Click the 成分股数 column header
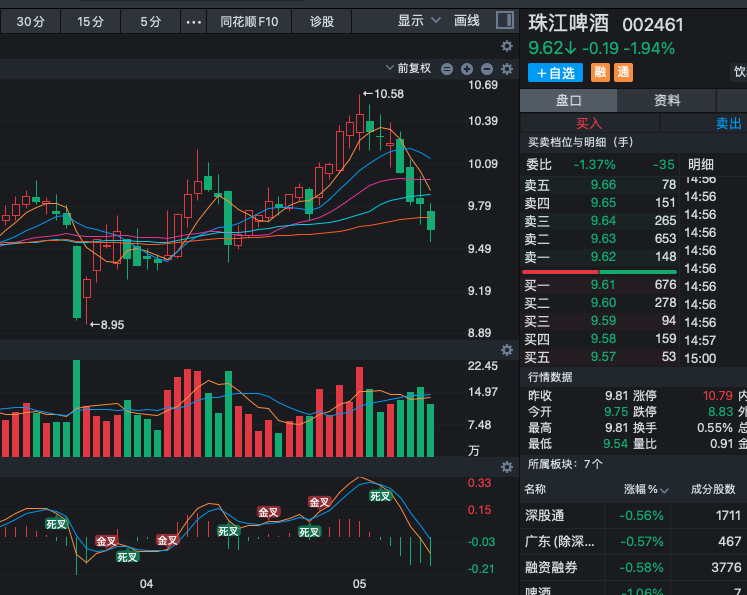The width and height of the screenshot is (747, 595). tap(713, 489)
